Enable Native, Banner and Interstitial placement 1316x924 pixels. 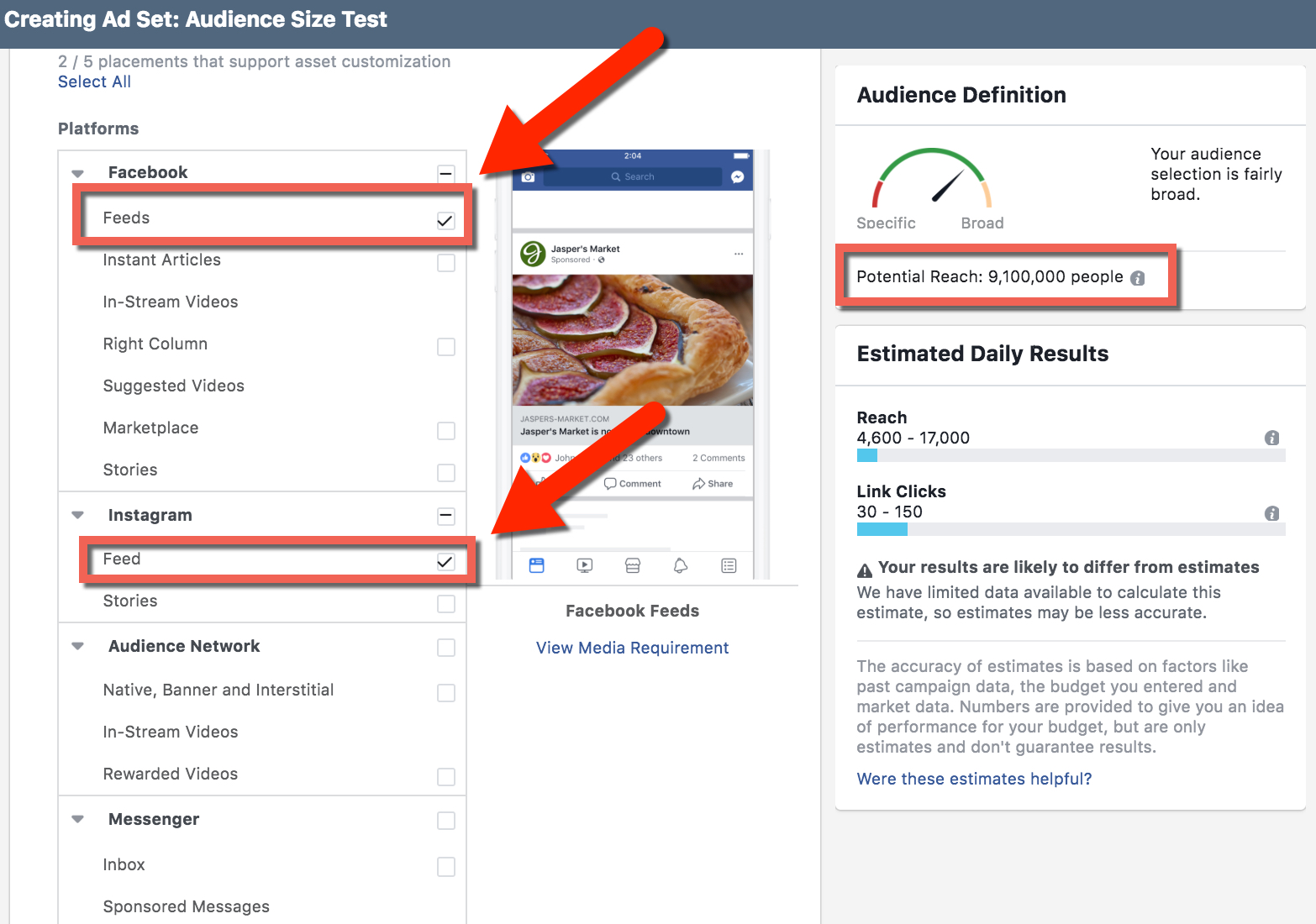pos(446,693)
